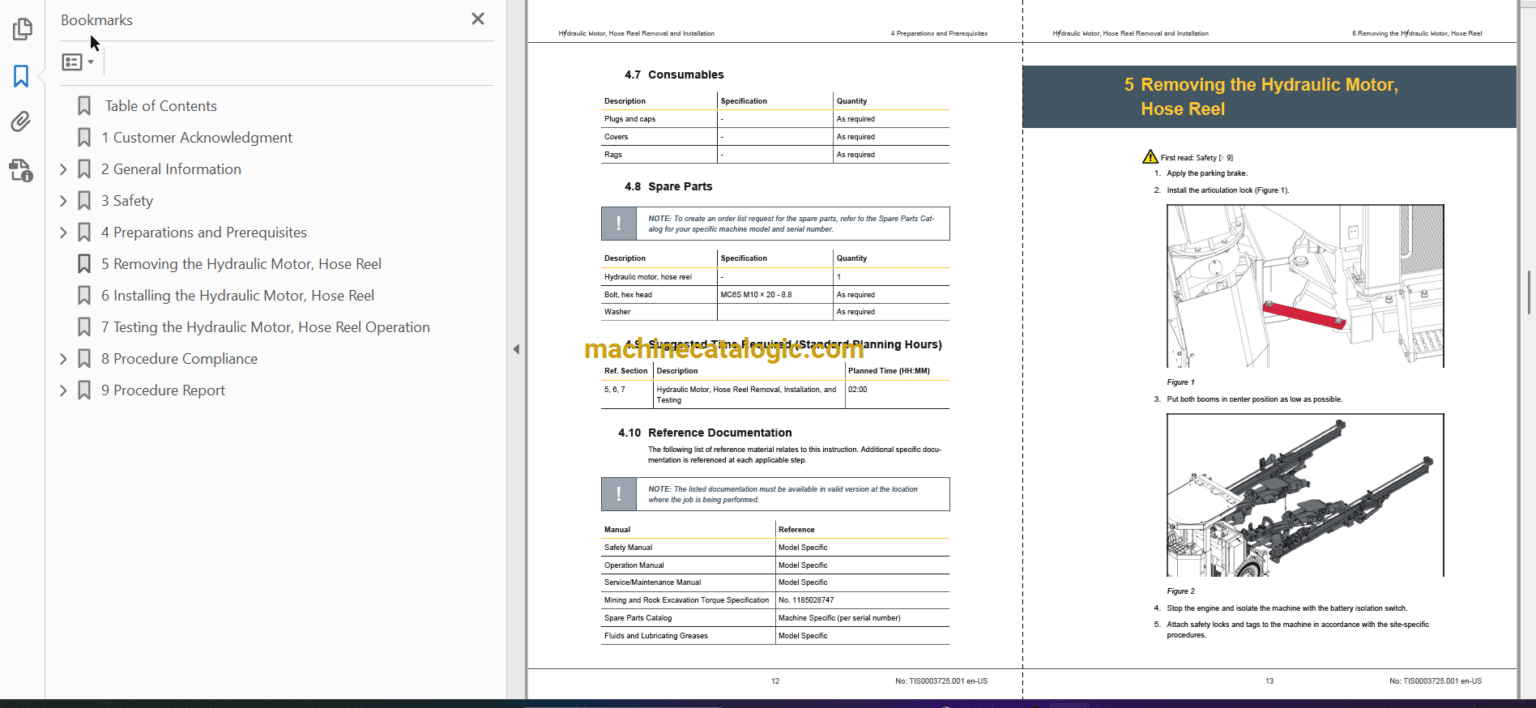Open 6 Installing the Hydraulic Motor bookmark

237,296
